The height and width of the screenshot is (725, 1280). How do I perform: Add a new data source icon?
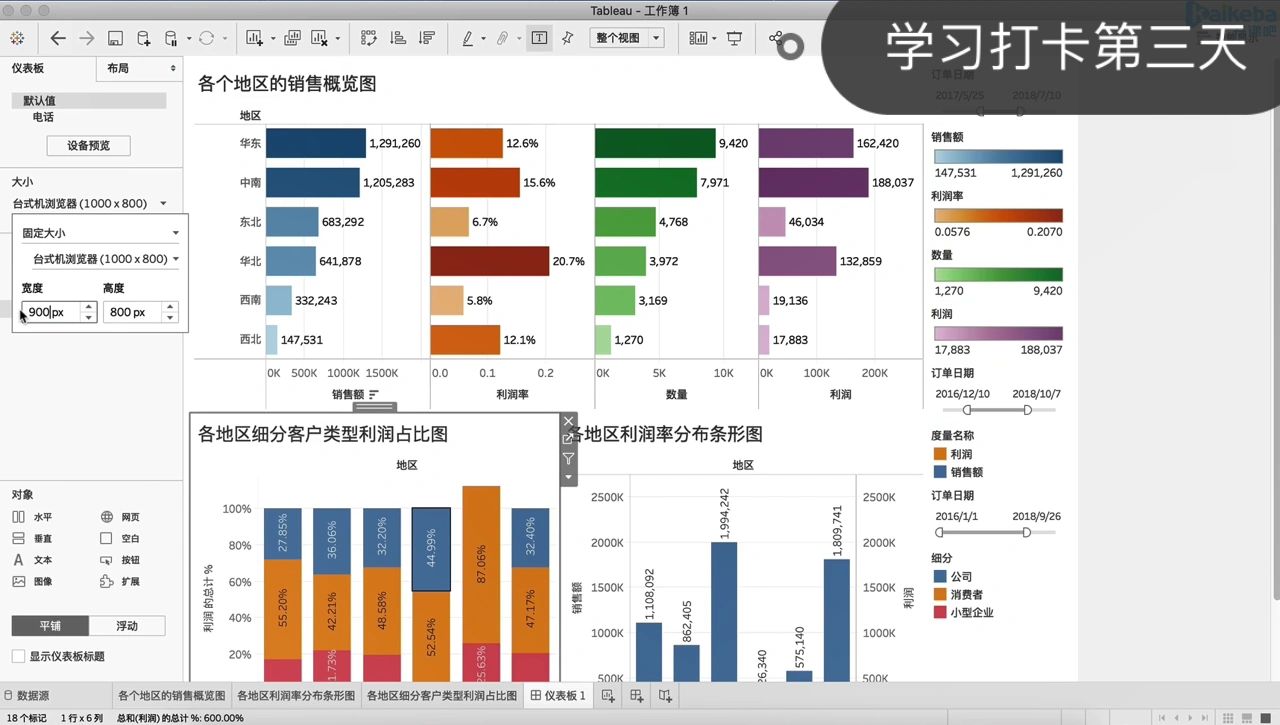[x=143, y=38]
